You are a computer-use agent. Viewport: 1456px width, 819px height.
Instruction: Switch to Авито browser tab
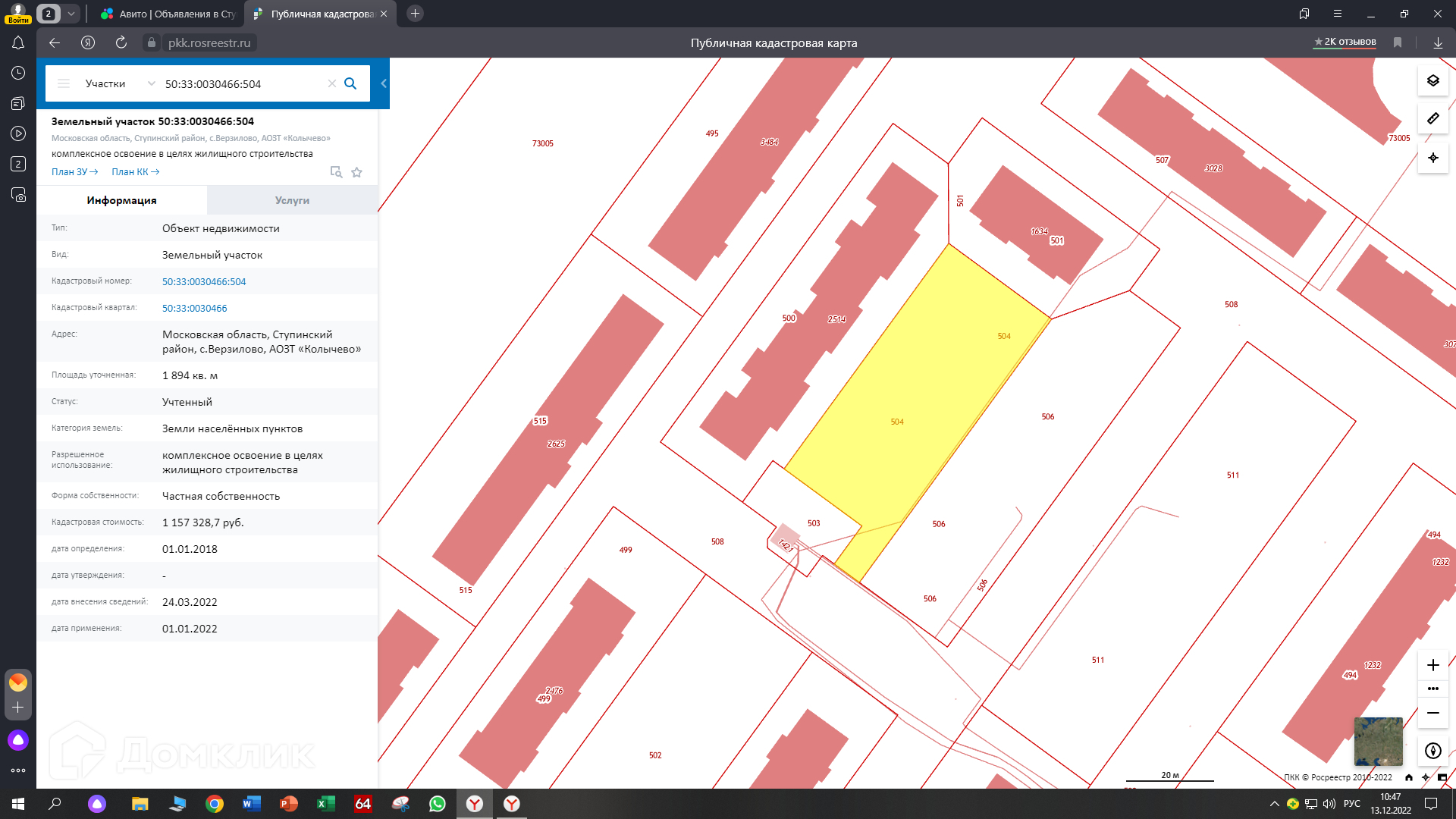coord(169,14)
